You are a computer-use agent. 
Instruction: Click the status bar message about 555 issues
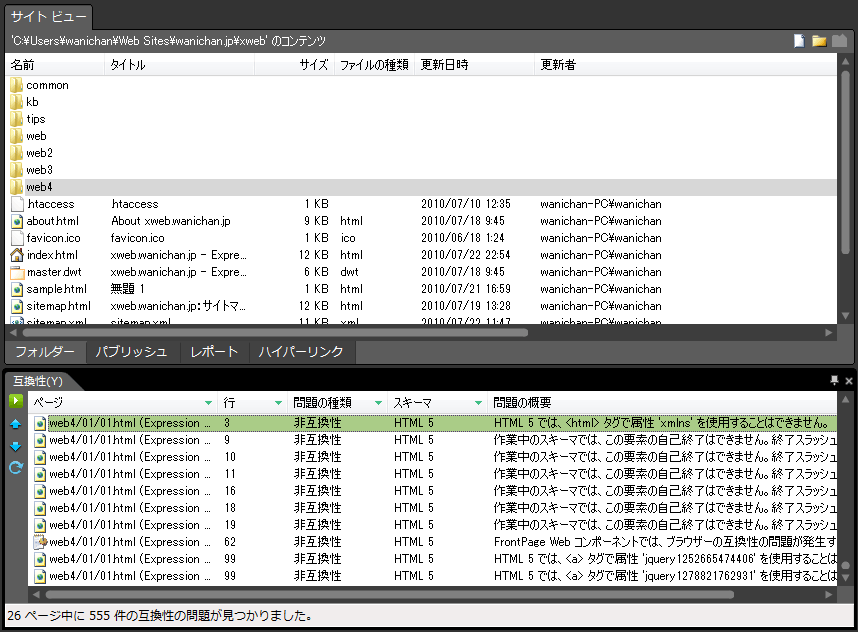pyautogui.click(x=160, y=616)
